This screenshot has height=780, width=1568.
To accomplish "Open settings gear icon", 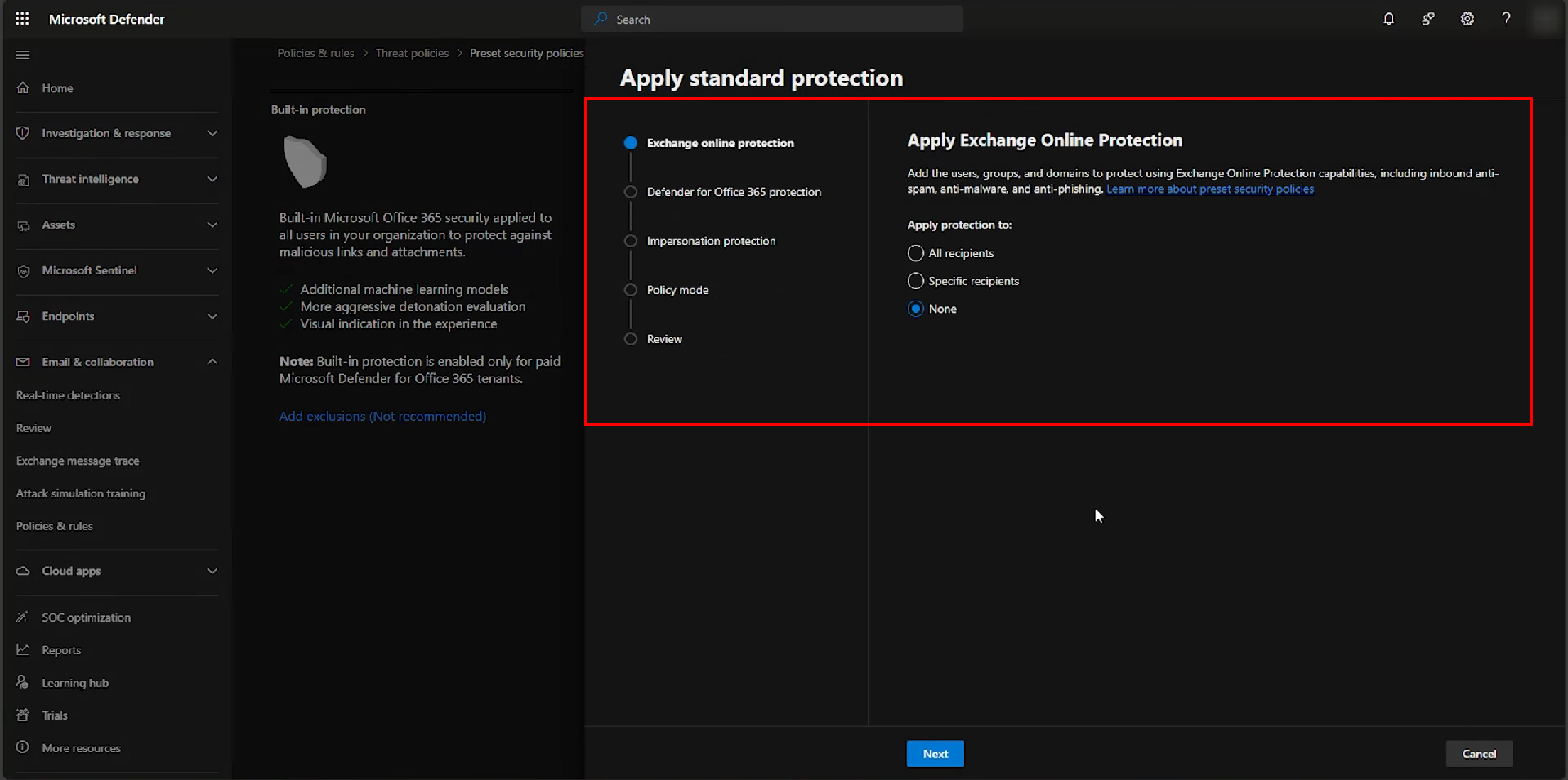I will [1467, 19].
